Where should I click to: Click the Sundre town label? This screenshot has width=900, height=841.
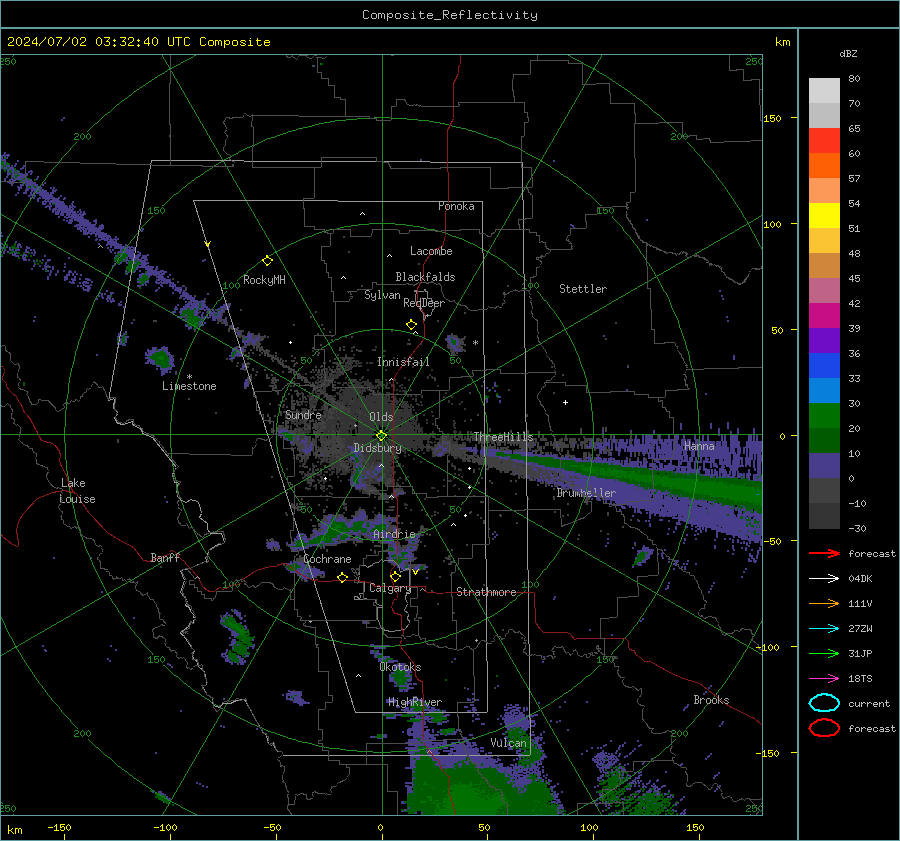[x=303, y=414]
